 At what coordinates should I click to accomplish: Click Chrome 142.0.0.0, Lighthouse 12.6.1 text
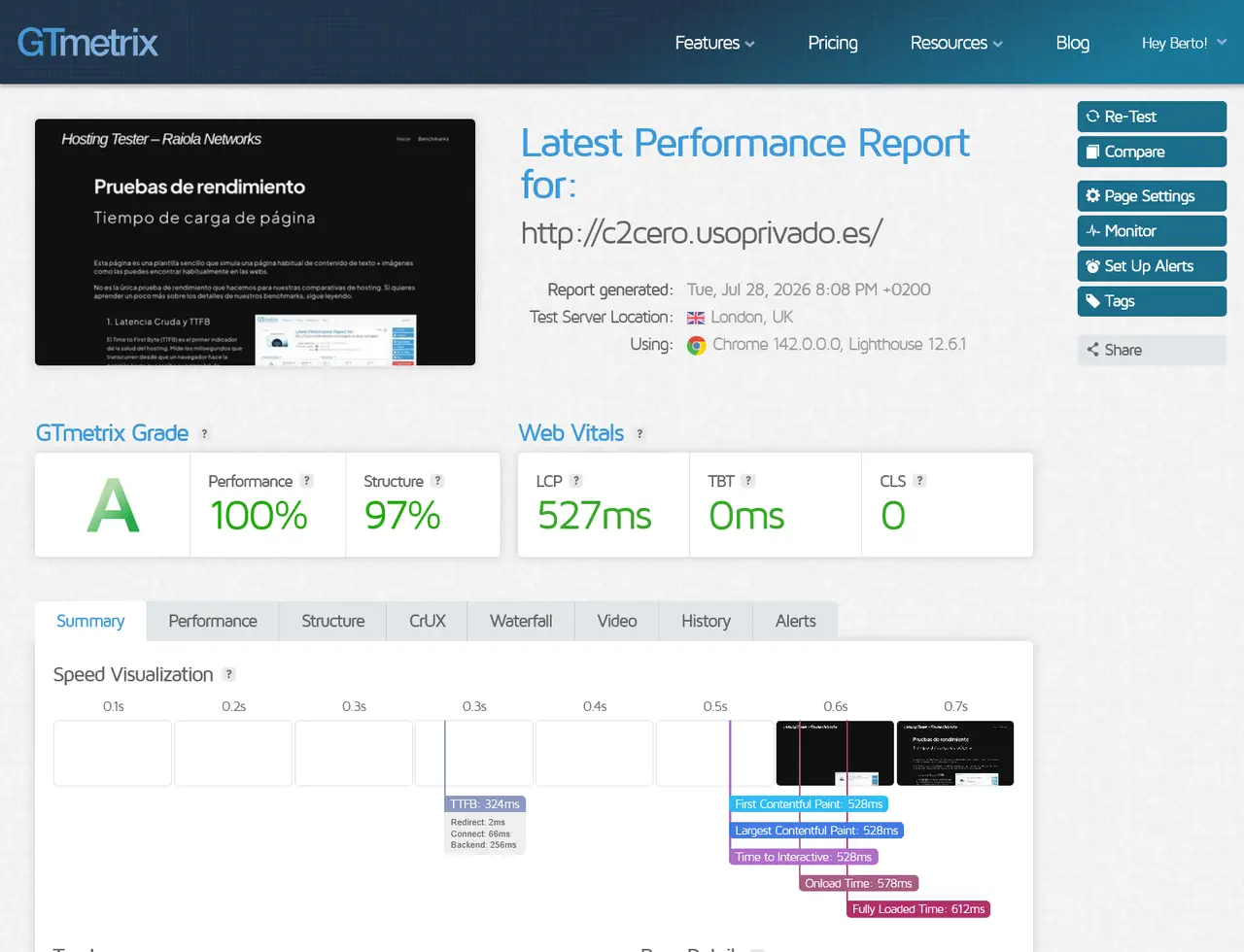pyautogui.click(x=840, y=345)
